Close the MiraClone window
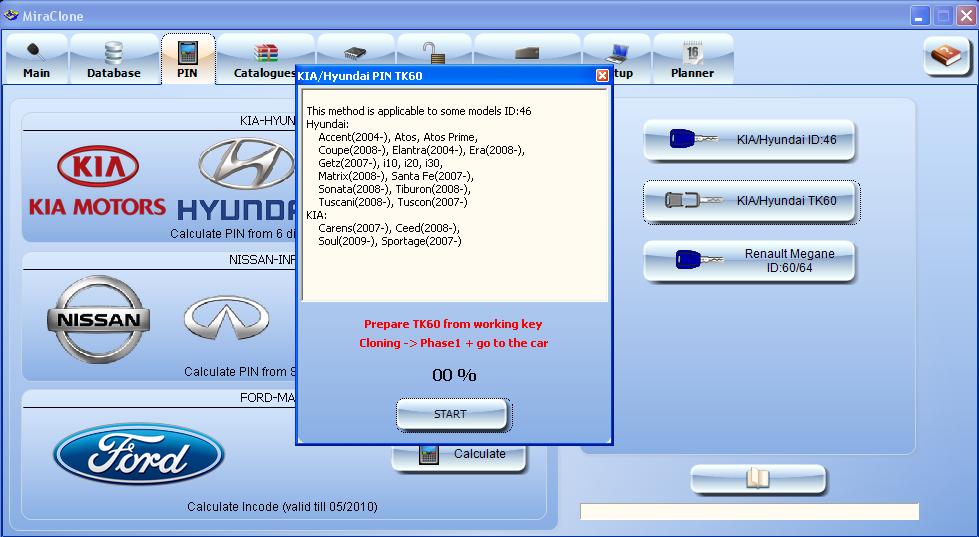 click(965, 16)
